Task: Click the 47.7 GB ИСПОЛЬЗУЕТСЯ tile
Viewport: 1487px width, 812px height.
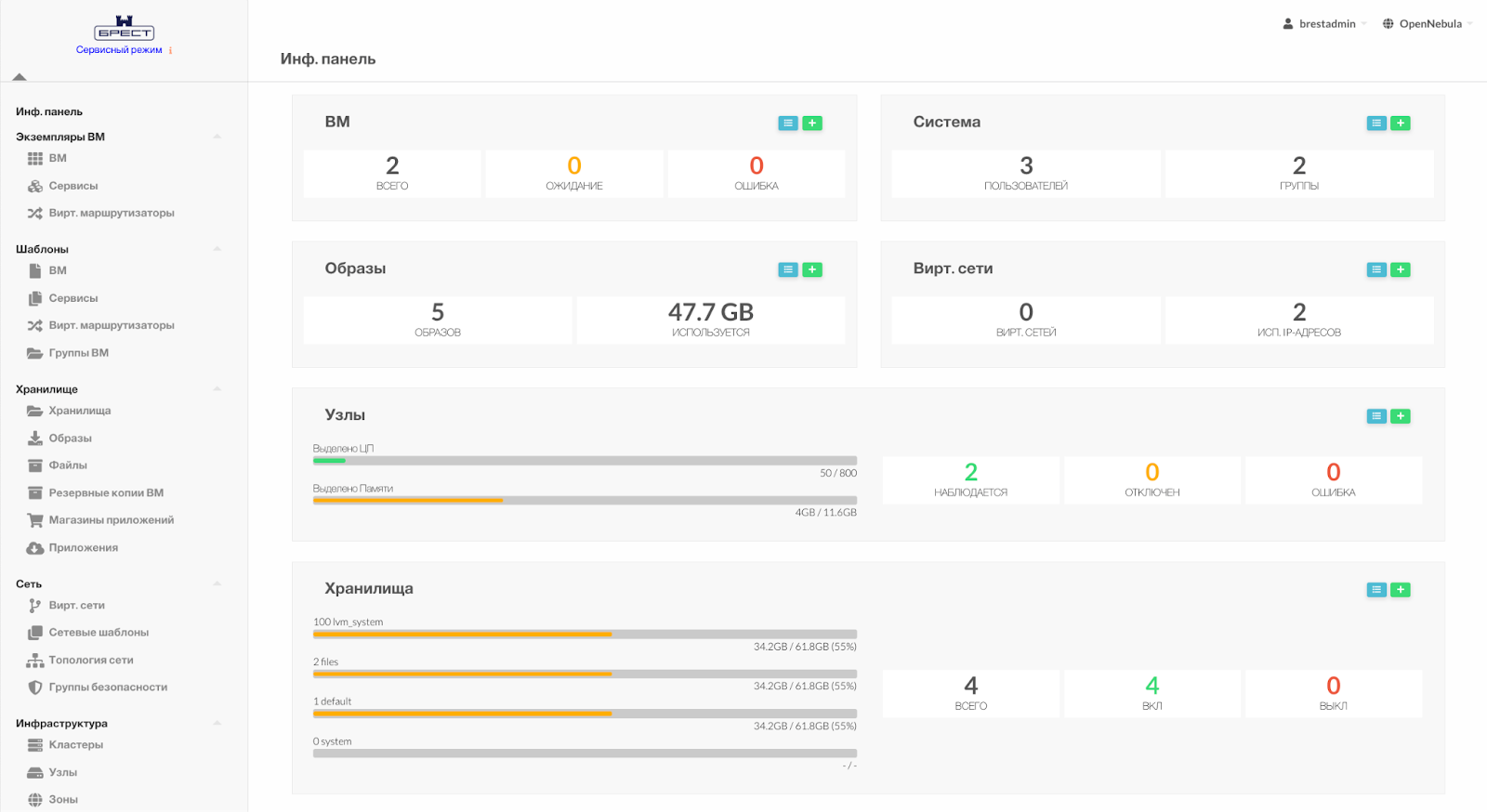Action: click(x=711, y=321)
